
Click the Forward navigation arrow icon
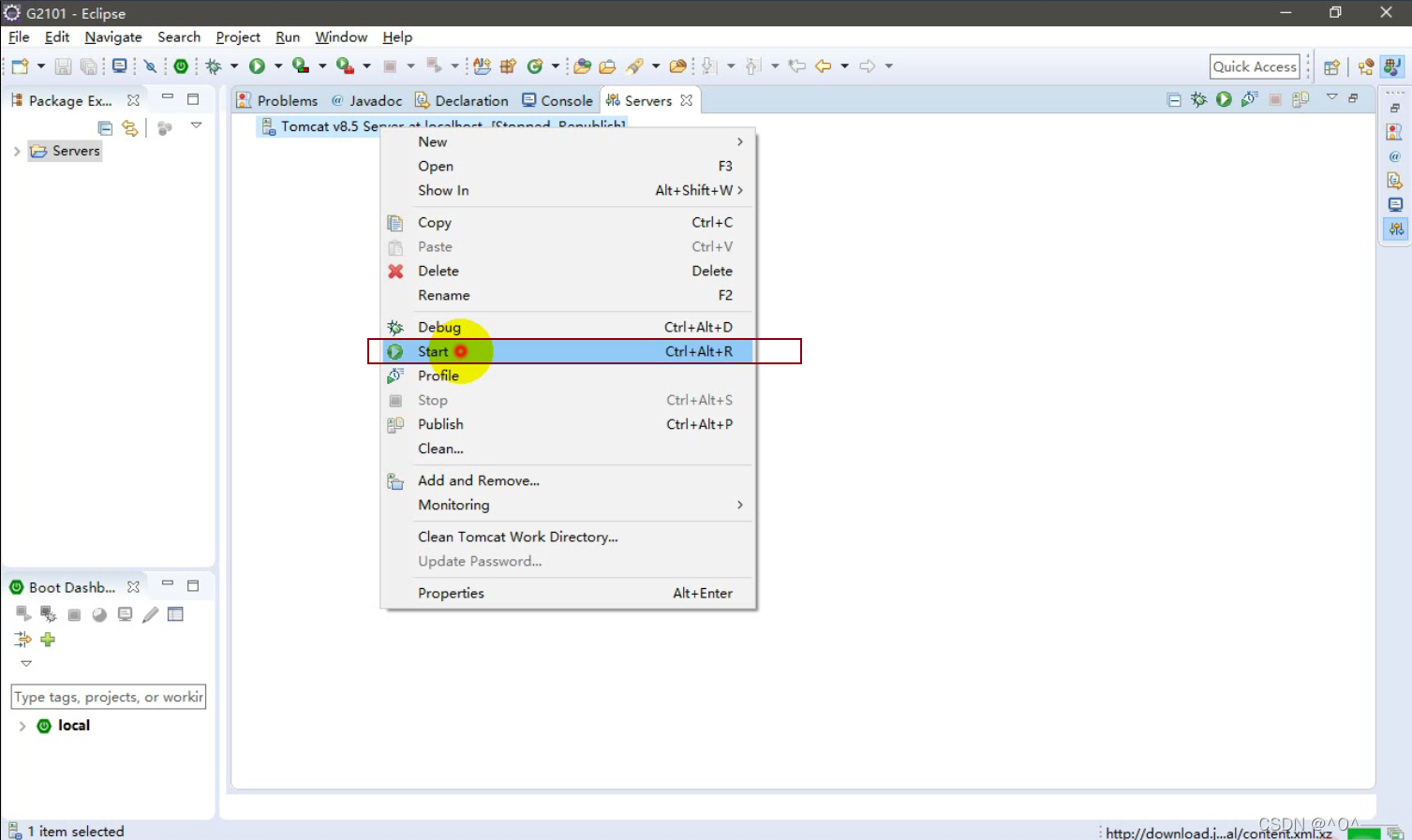(x=868, y=66)
